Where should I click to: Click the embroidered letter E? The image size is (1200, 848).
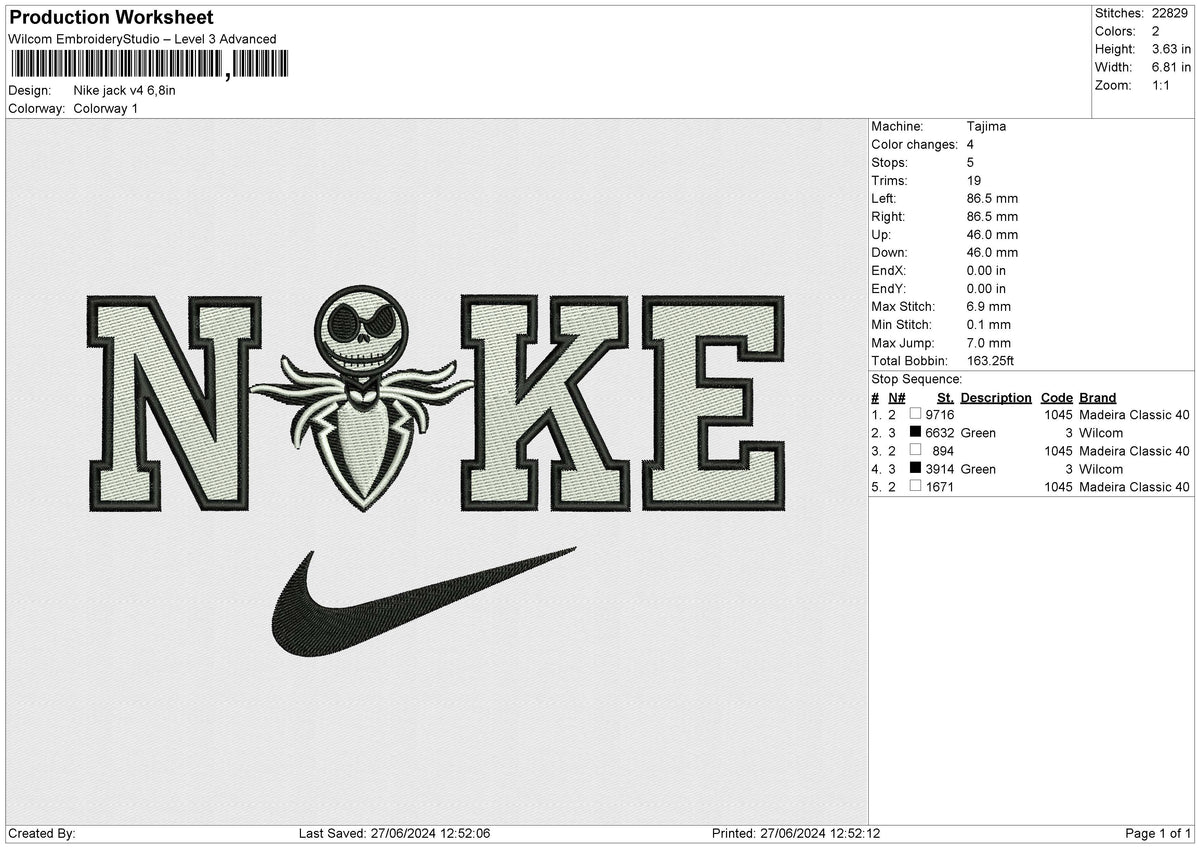(713, 403)
